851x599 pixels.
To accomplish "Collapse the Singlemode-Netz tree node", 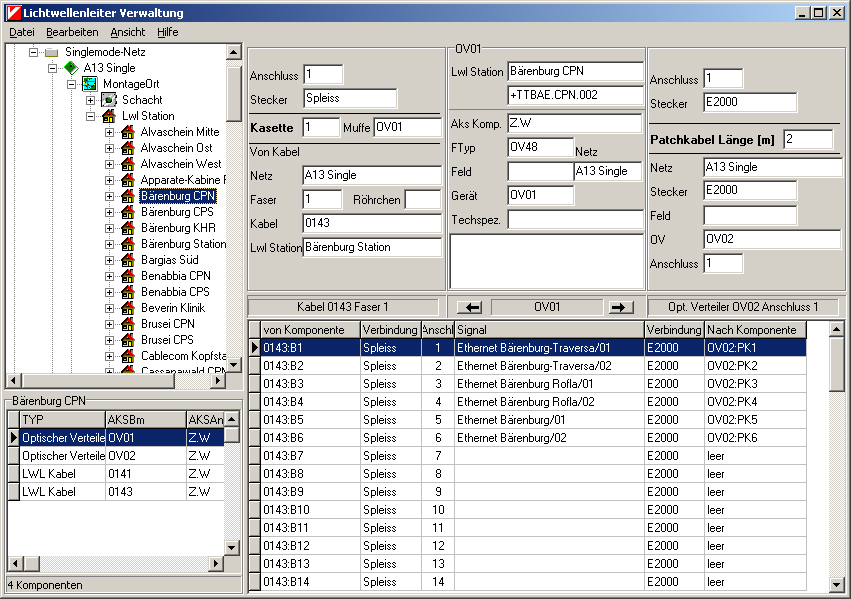I will pyautogui.click(x=34, y=52).
